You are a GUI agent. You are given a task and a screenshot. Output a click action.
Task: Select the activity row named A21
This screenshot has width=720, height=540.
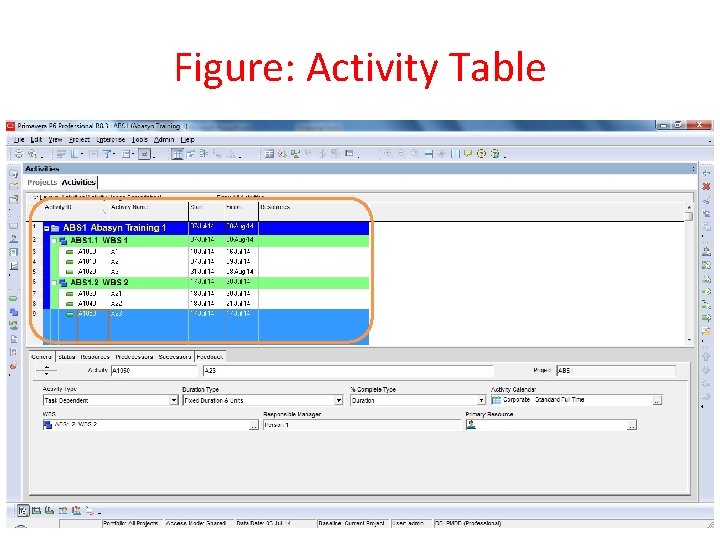(x=214, y=294)
